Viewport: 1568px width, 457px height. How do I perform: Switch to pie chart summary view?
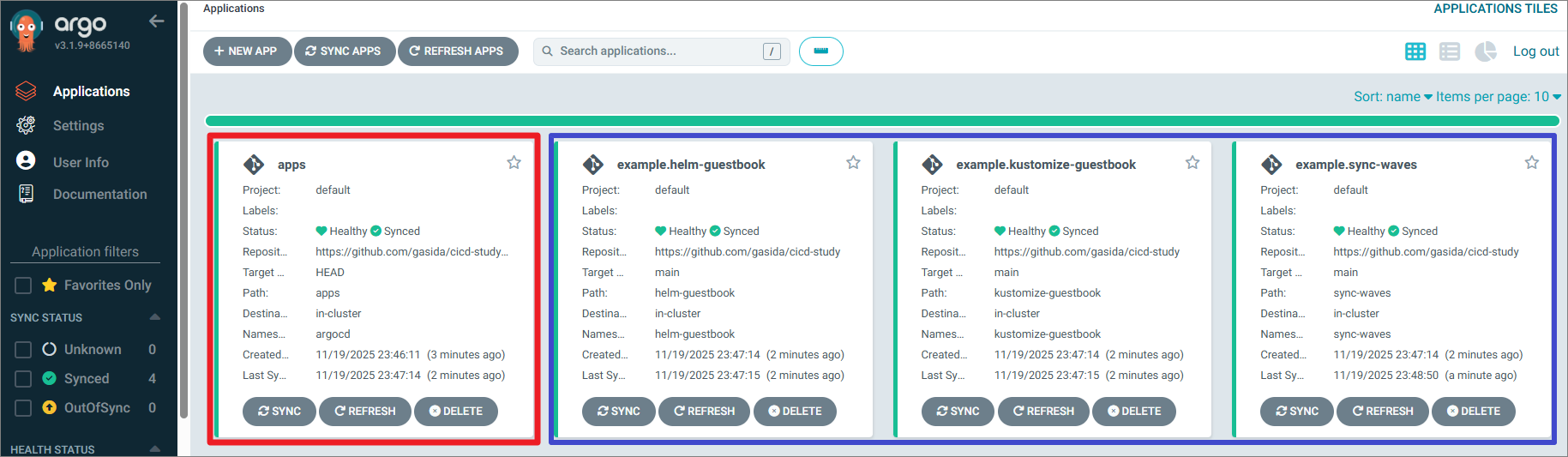(1486, 51)
